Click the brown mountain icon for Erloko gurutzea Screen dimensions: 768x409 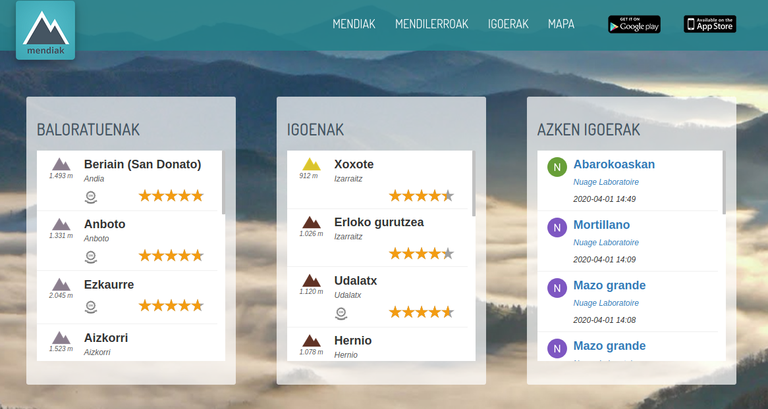click(x=311, y=222)
